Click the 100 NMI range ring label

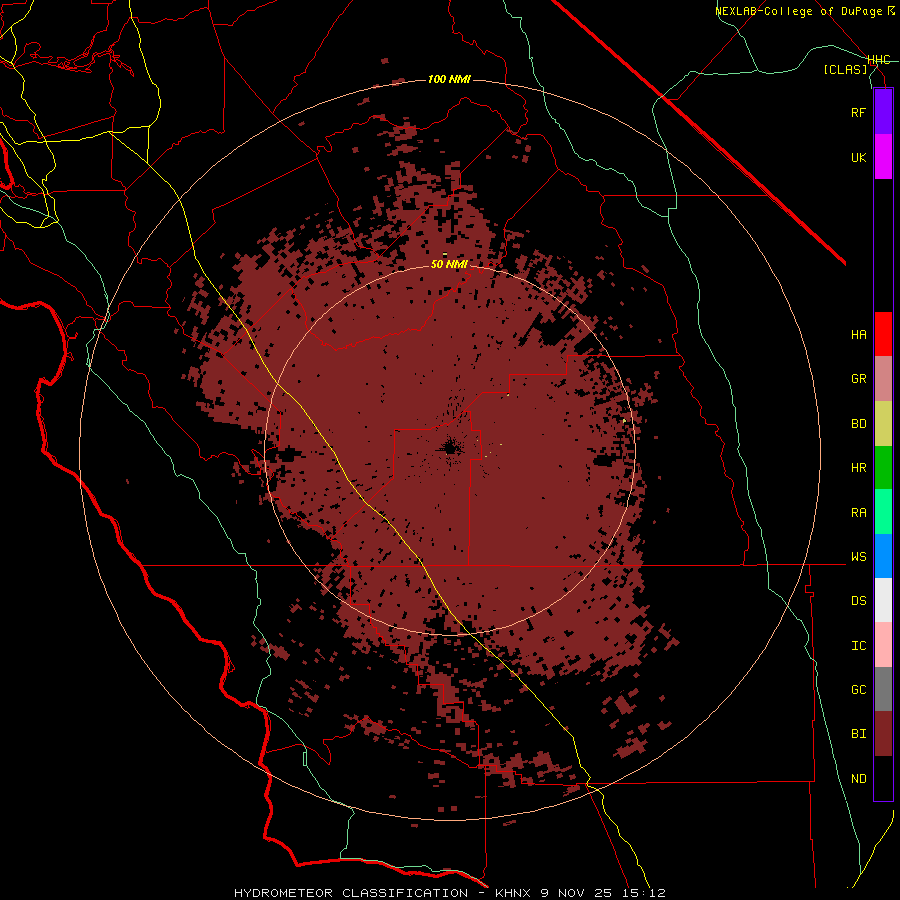449,79
